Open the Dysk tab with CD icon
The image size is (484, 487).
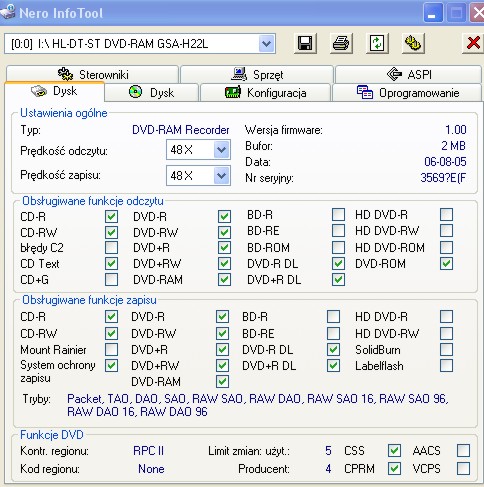click(x=152, y=92)
